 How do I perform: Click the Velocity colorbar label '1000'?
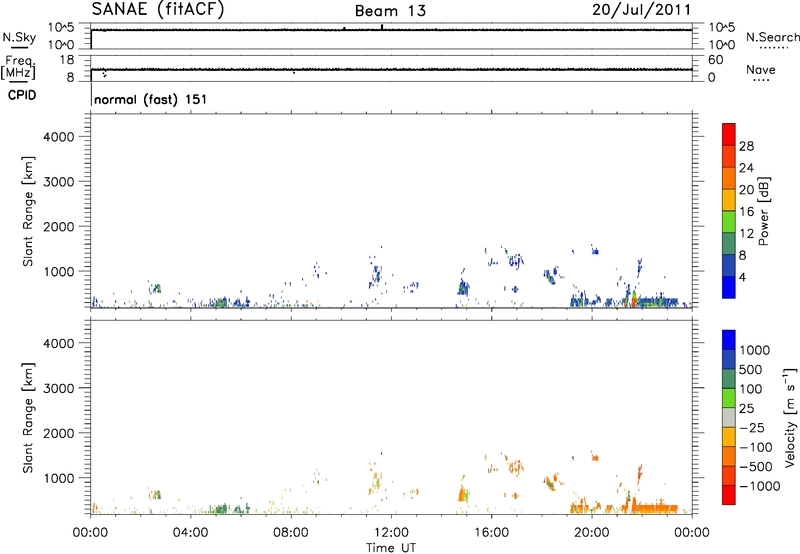[754, 350]
